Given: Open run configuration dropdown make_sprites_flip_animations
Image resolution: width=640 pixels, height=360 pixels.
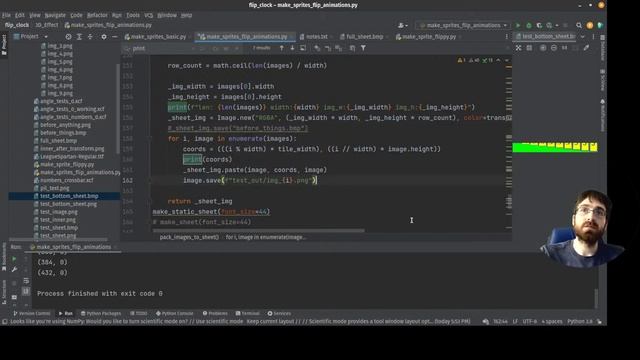Looking at the screenshot, I should (x=463, y=25).
